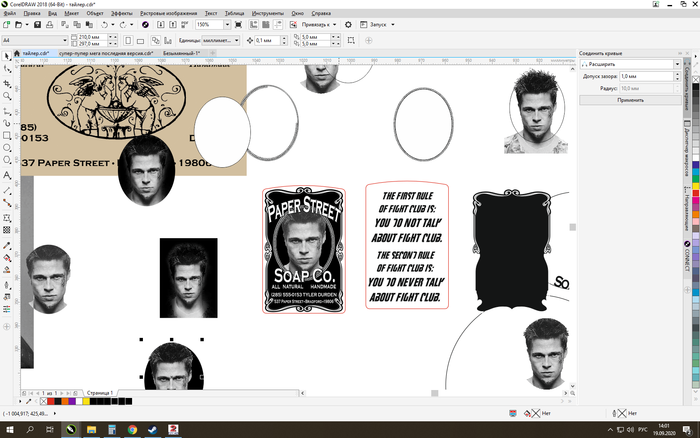Open the zoom level 150% dropdown
Screen dimensions: 700x438
pos(227,25)
